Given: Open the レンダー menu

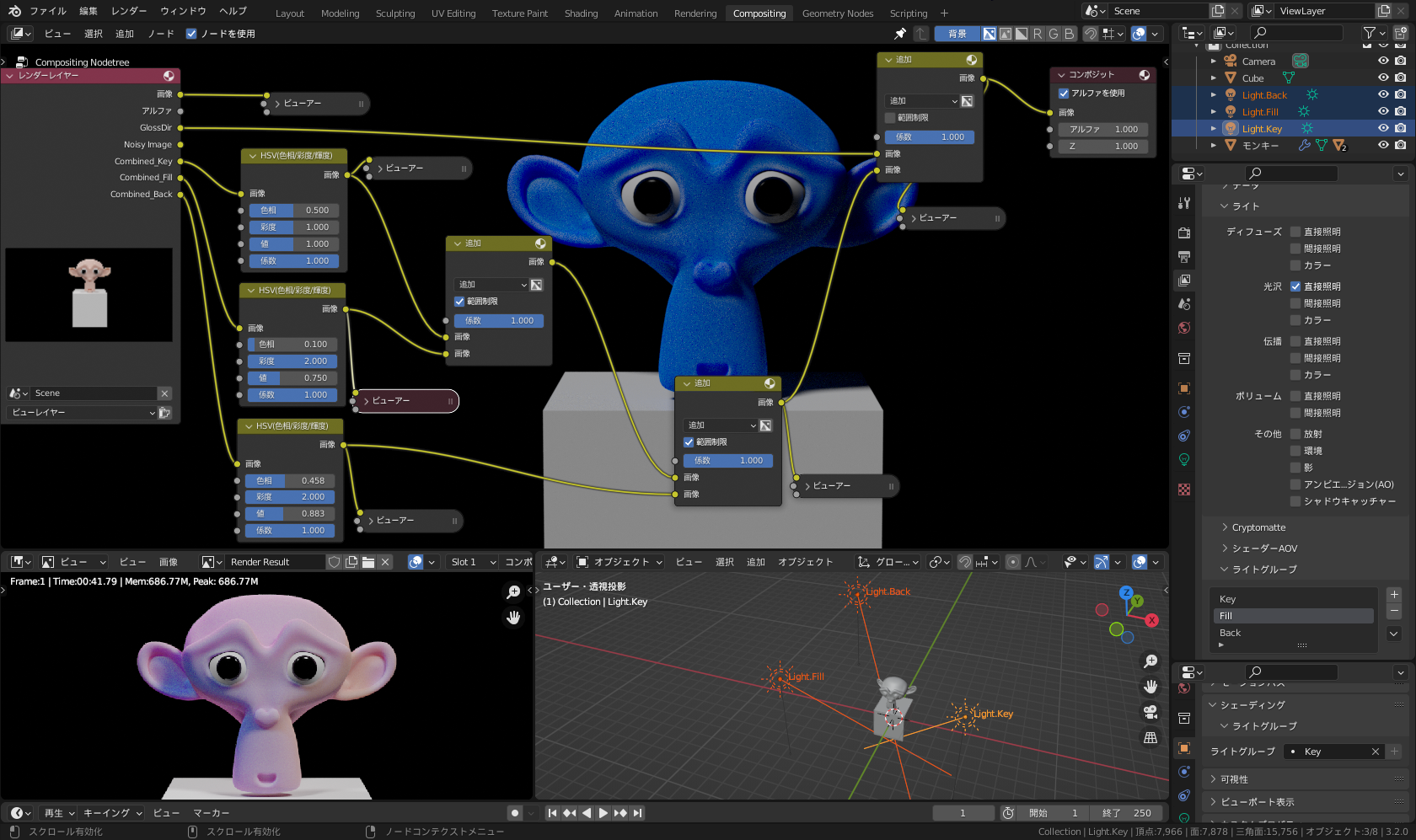Looking at the screenshot, I should point(129,12).
